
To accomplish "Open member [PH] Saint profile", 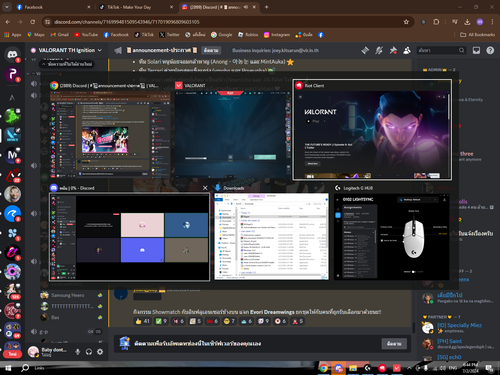I will (457, 344).
